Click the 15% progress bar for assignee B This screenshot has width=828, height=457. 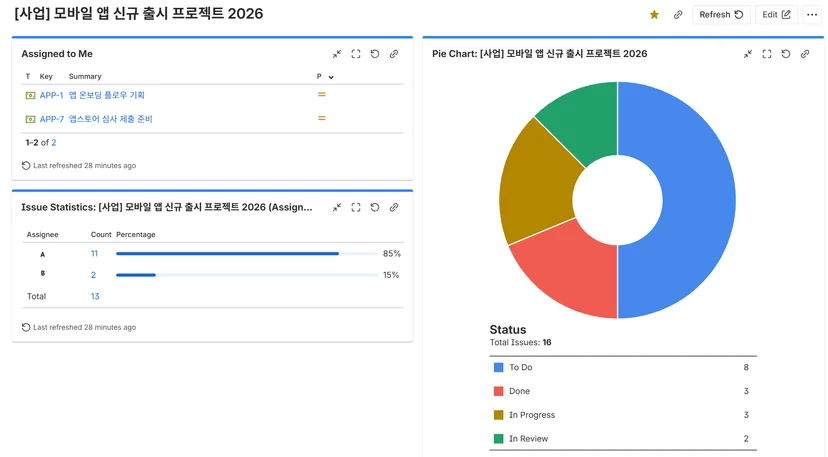coord(247,275)
